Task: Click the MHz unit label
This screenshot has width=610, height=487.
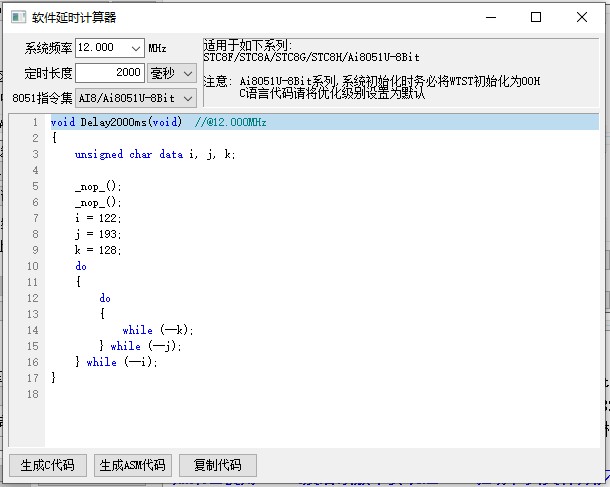Action: click(157, 48)
